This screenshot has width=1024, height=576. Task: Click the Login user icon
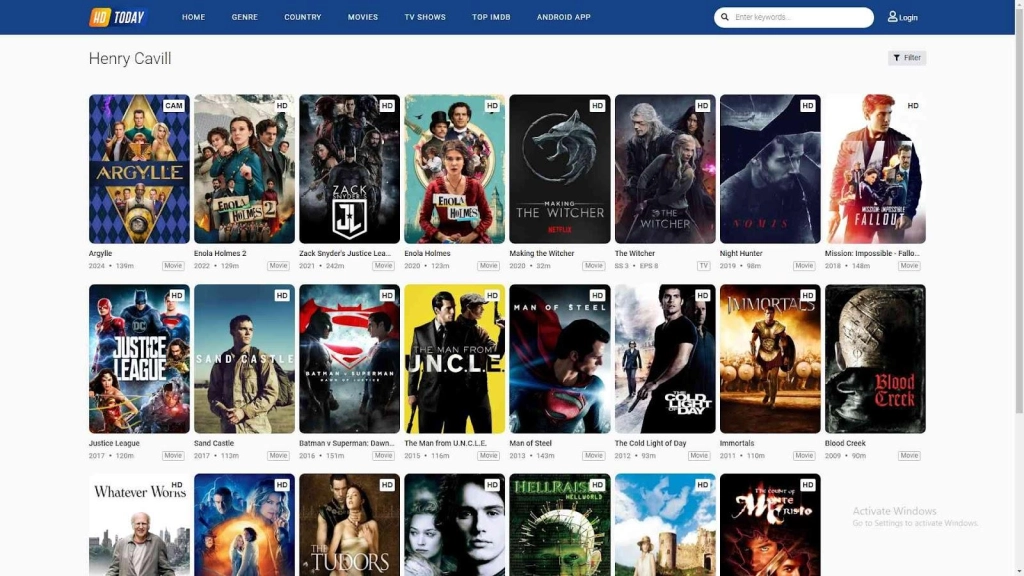coord(892,16)
